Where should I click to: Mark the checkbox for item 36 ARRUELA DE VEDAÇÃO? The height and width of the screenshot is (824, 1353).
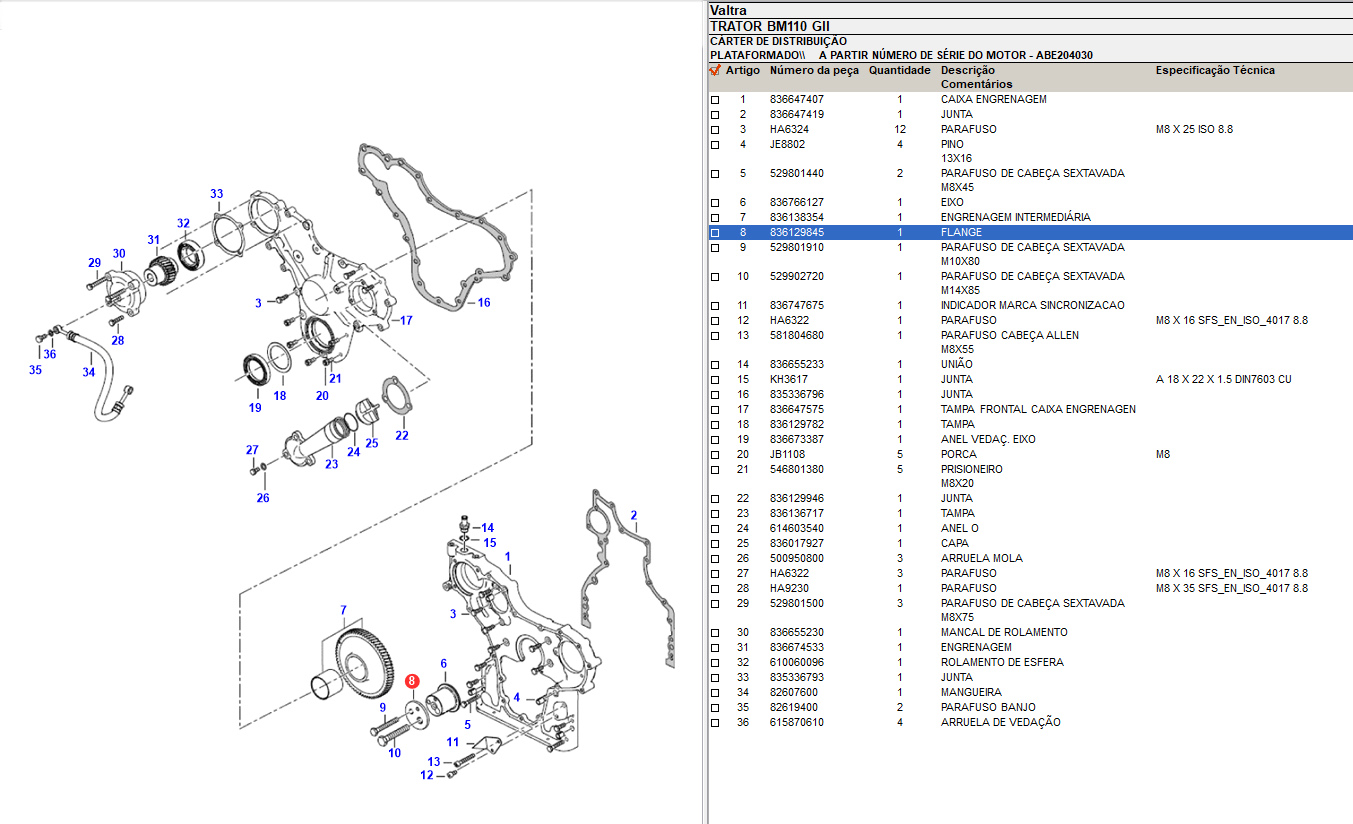[715, 723]
